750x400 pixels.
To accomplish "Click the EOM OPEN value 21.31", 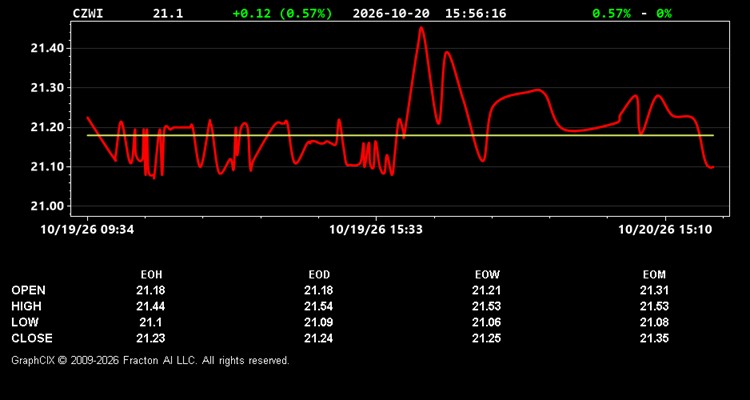I will tap(654, 290).
